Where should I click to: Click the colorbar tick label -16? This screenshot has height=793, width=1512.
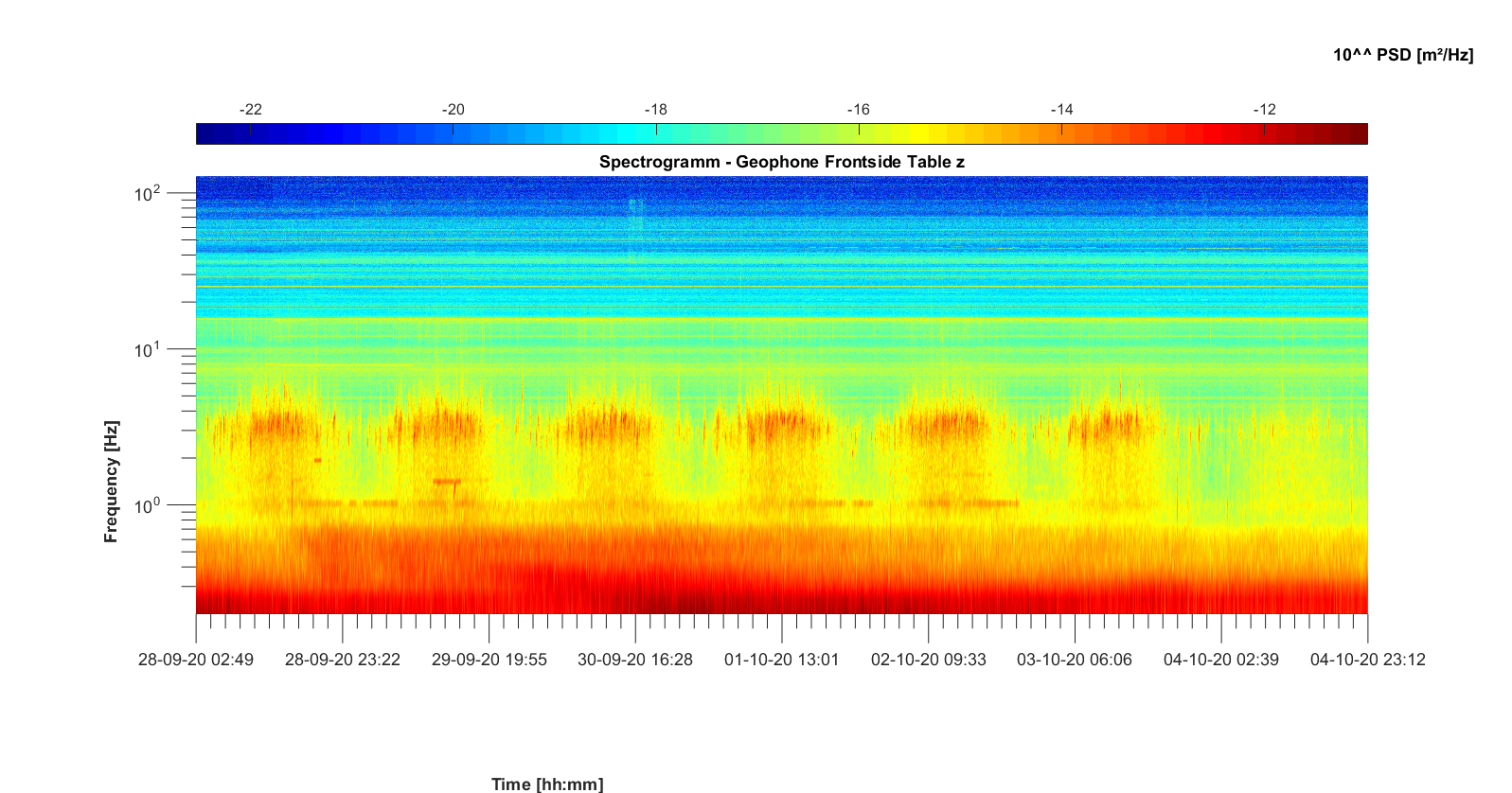coord(859,110)
